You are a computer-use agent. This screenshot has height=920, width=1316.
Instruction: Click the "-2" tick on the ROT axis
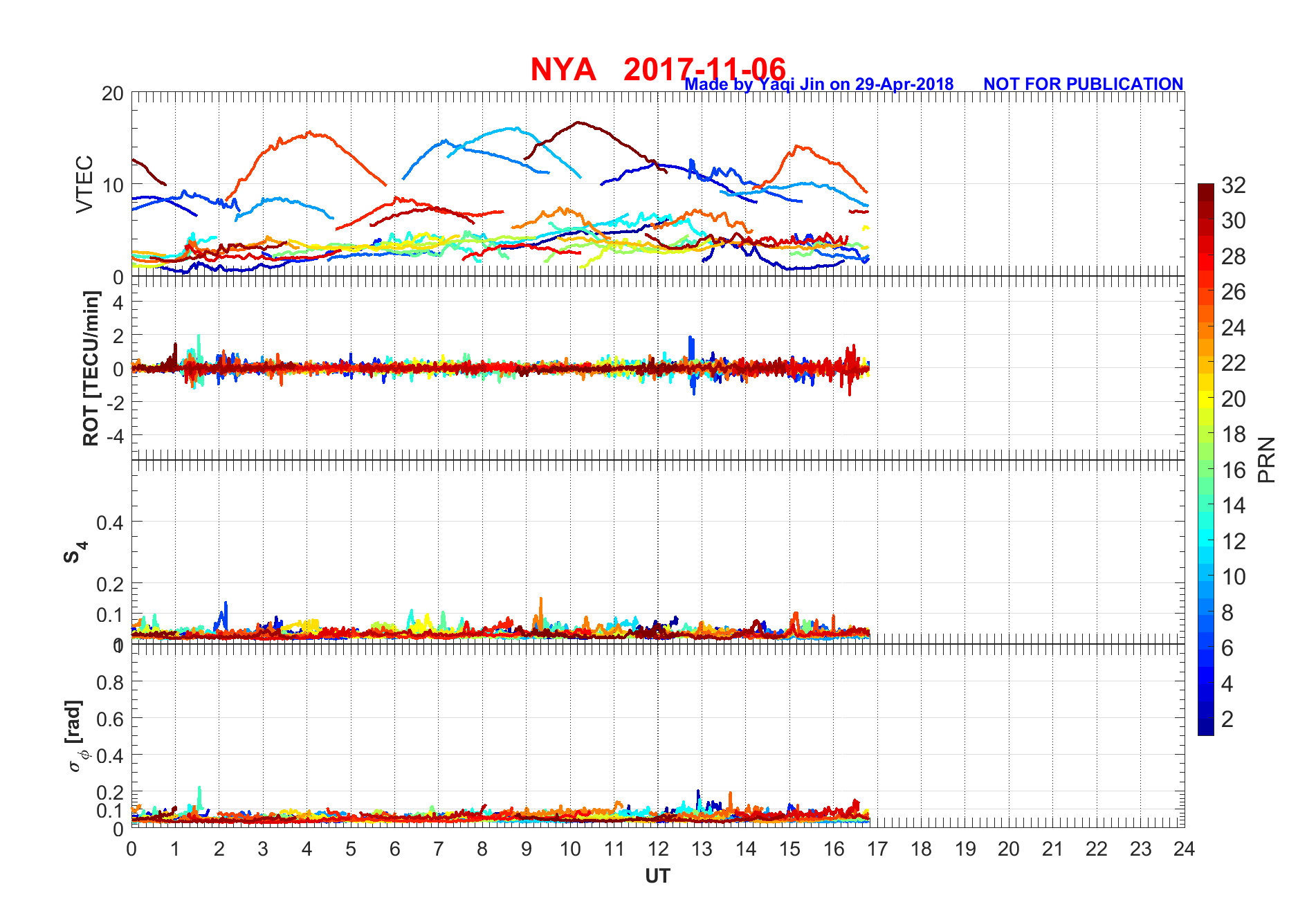(115, 403)
